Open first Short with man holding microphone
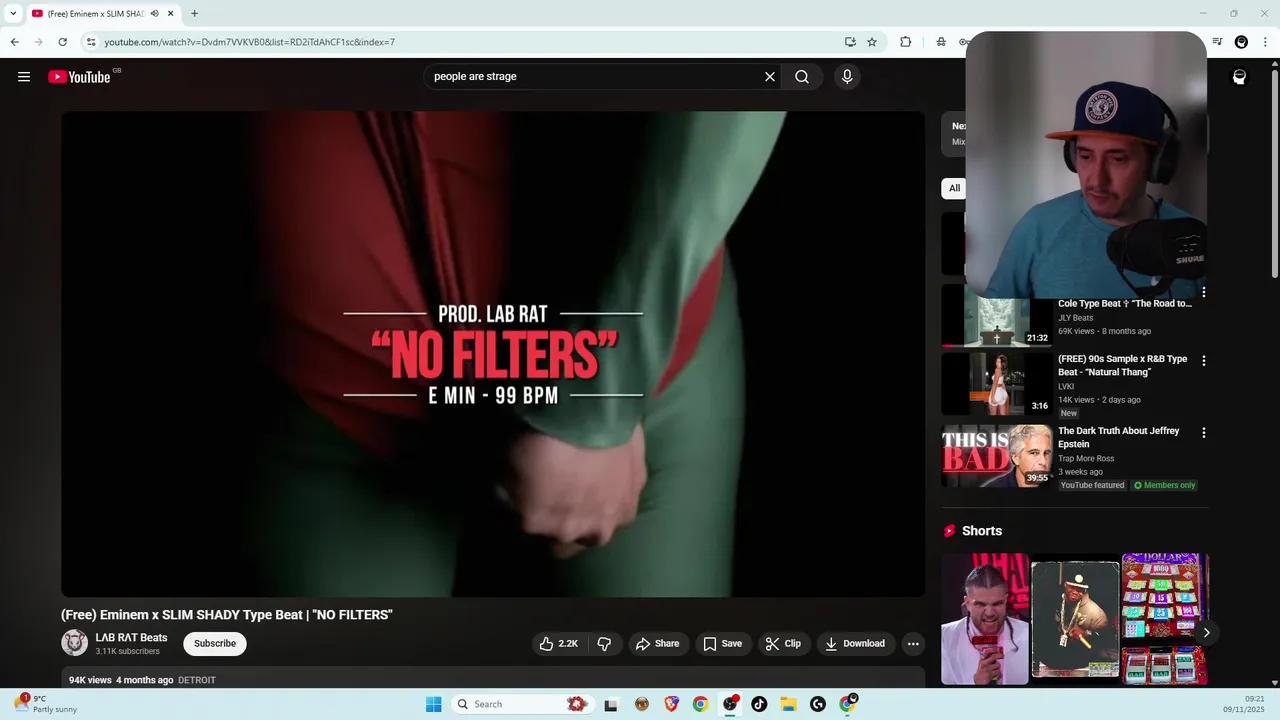Screen dimensions: 1280x720 [x=985, y=619]
